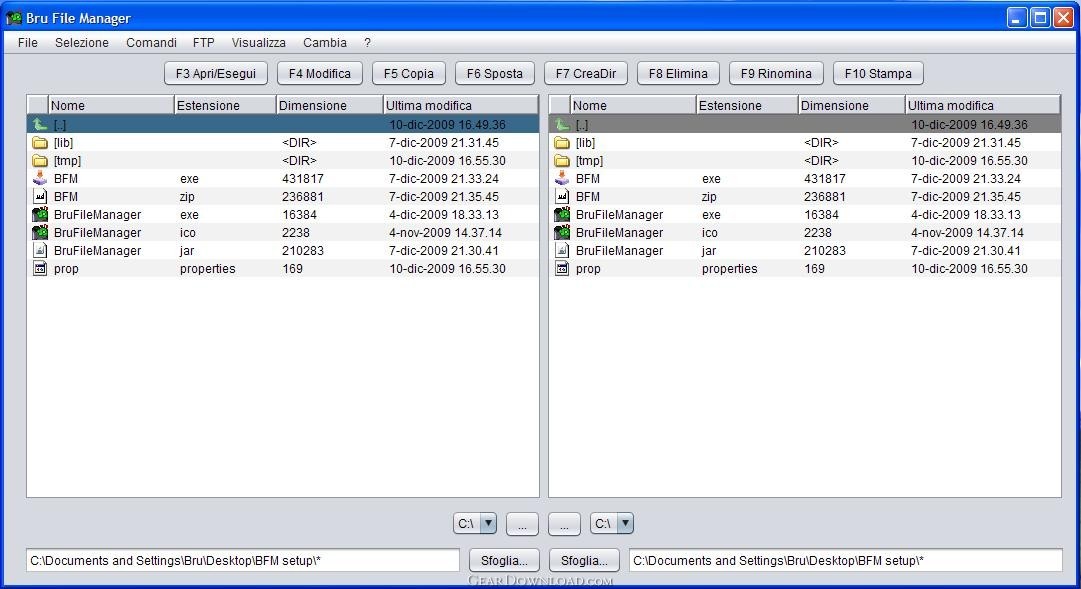The image size is (1081, 589).
Task: Sort right pane by Nome column header
Action: point(633,106)
